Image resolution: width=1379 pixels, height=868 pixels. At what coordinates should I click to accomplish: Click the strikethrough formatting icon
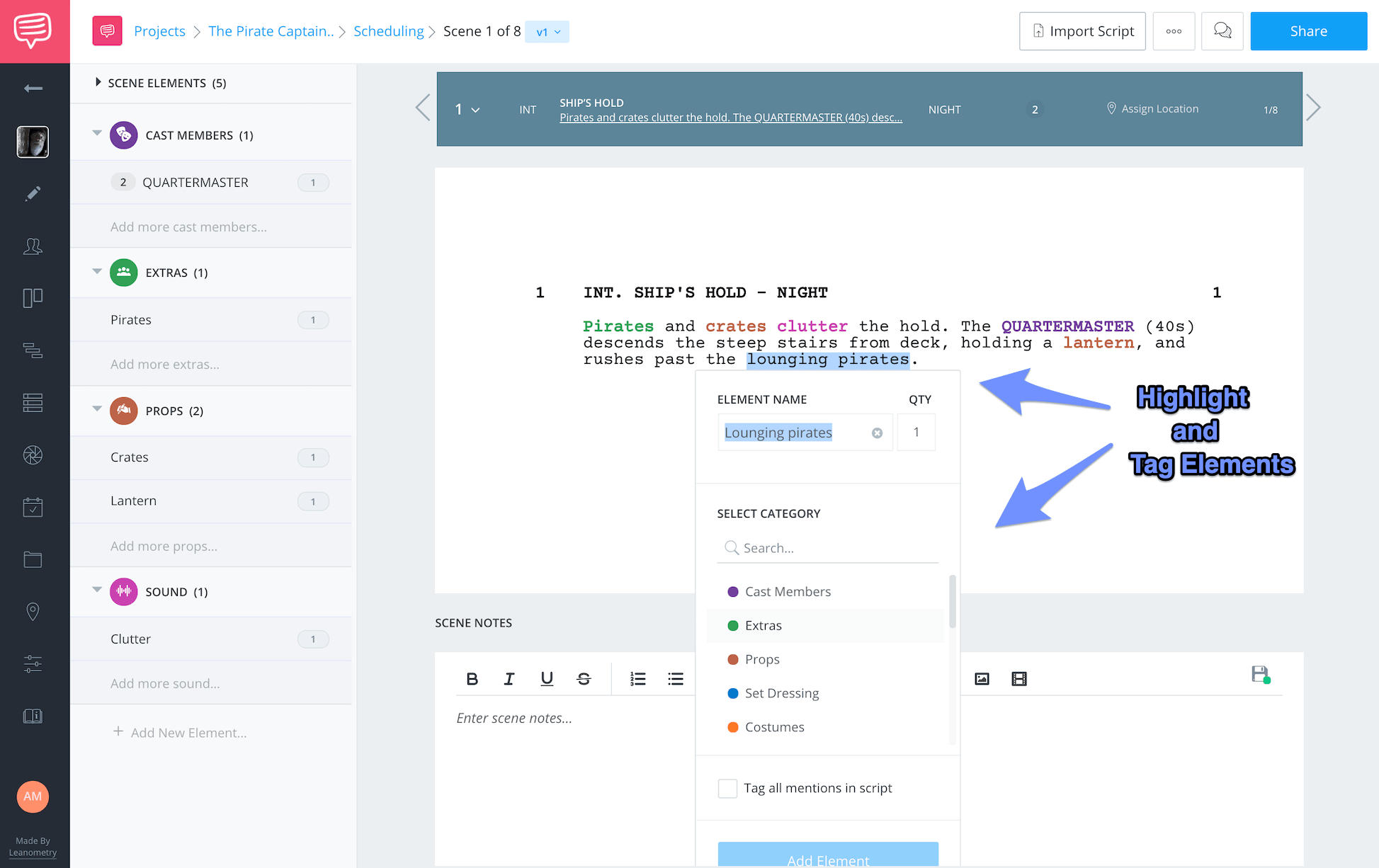coord(584,679)
